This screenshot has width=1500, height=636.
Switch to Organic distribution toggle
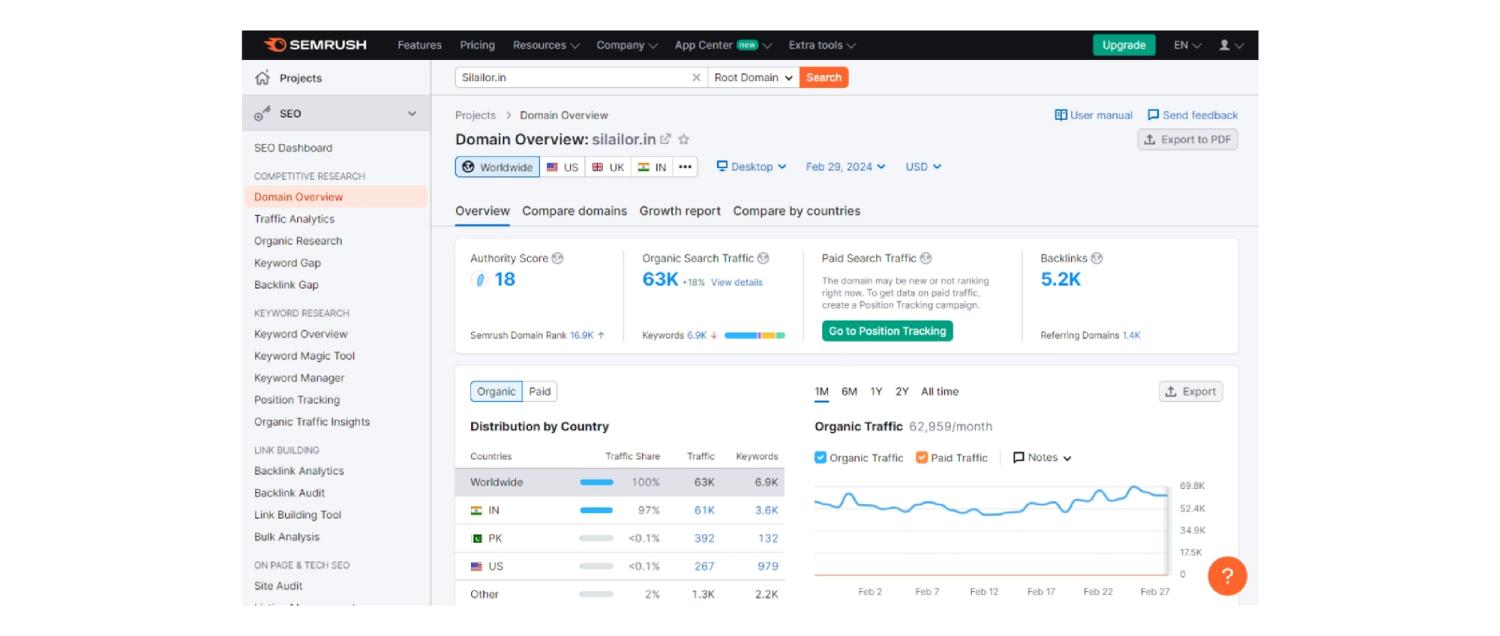pyautogui.click(x=497, y=392)
